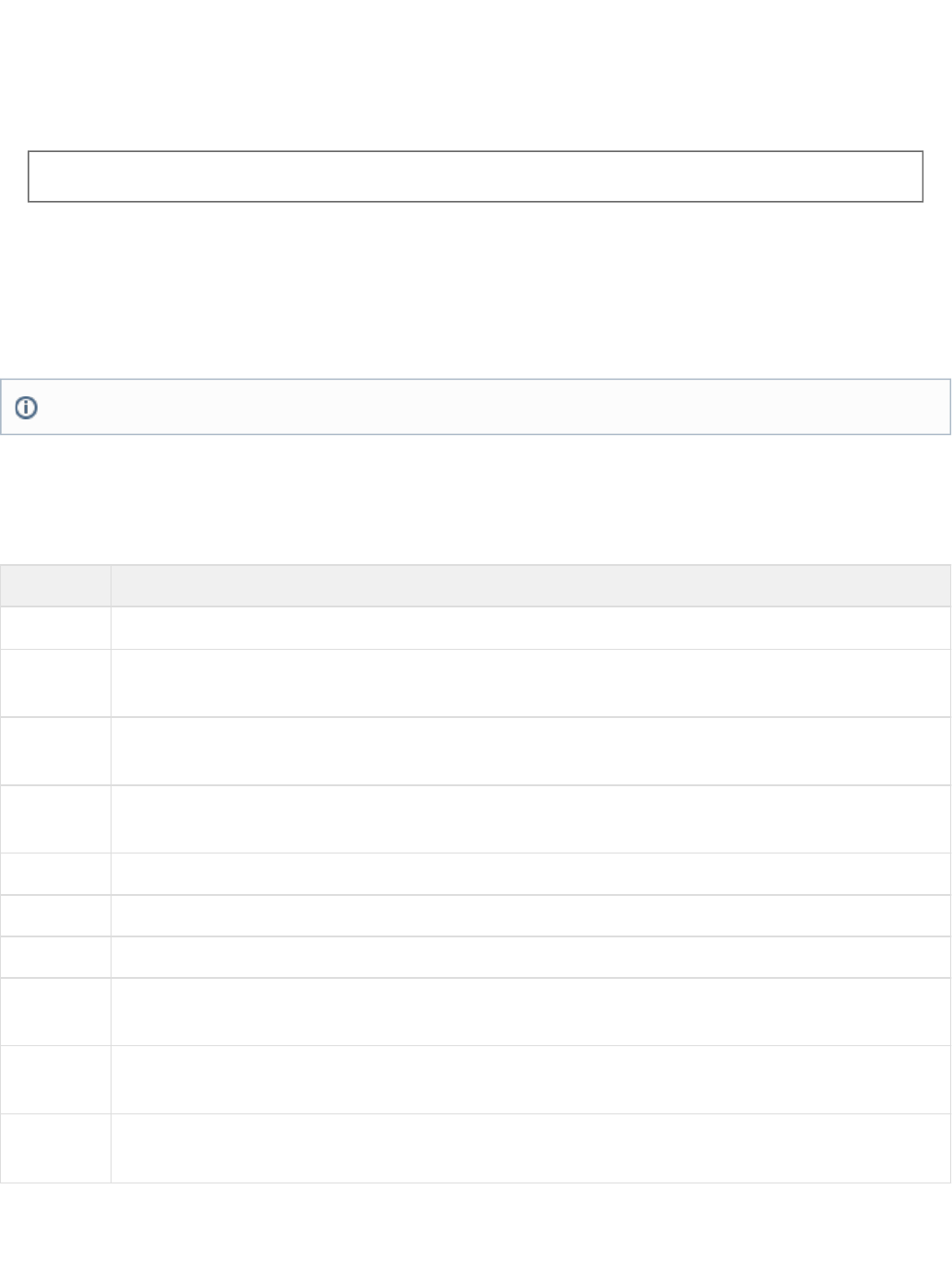952x1283 pixels.
Task: Click the narrow gray table header cell
Action: click(55, 586)
